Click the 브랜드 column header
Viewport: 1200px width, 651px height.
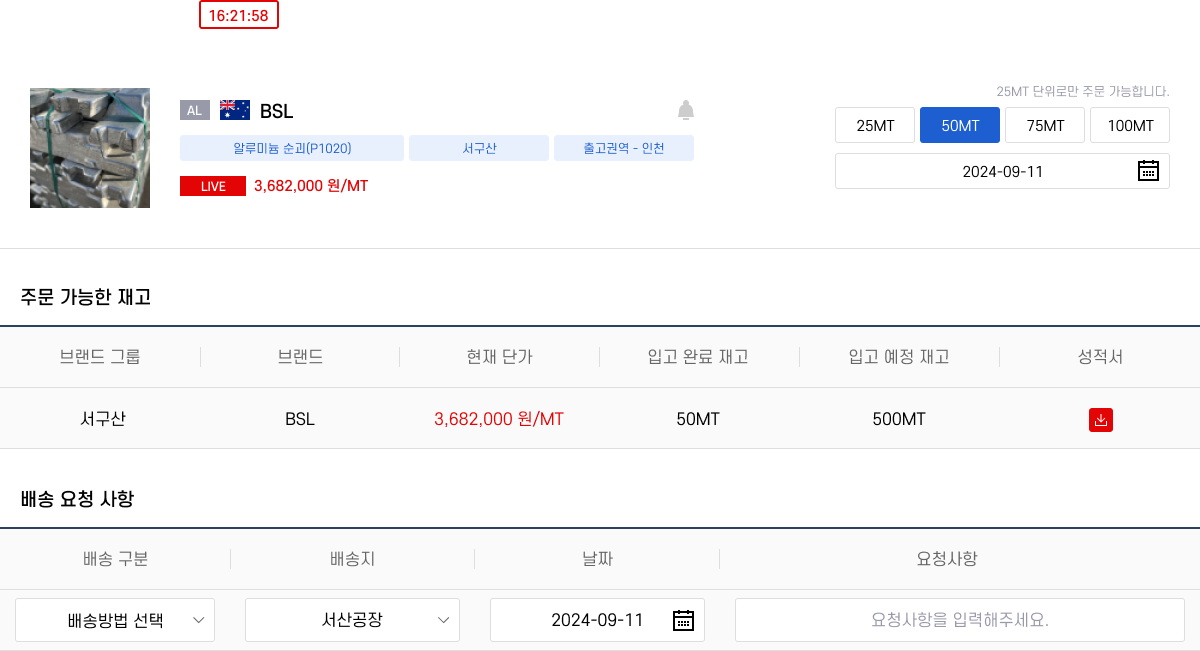(300, 357)
